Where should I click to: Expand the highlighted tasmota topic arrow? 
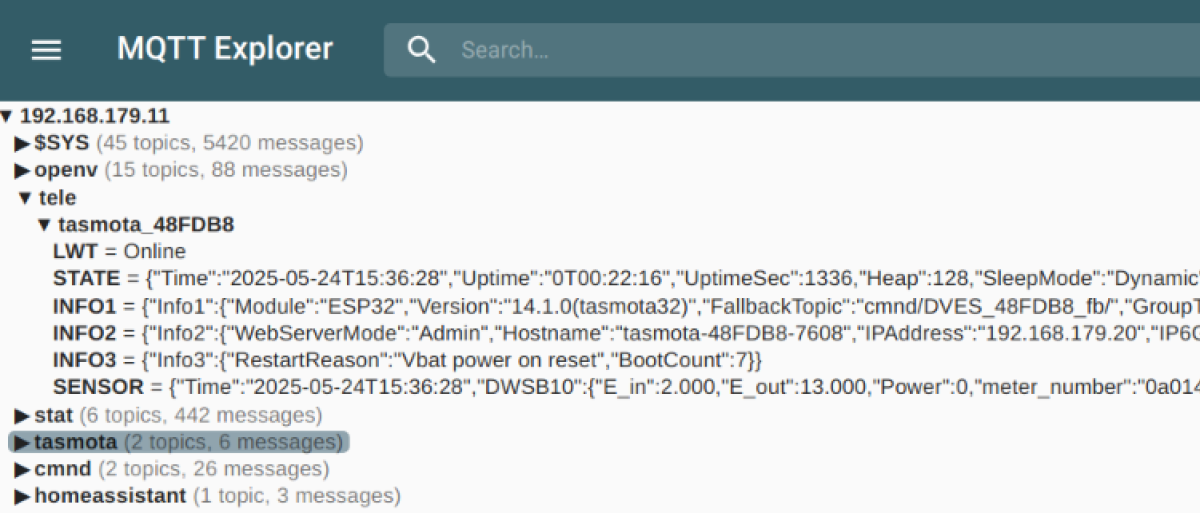tap(22, 442)
